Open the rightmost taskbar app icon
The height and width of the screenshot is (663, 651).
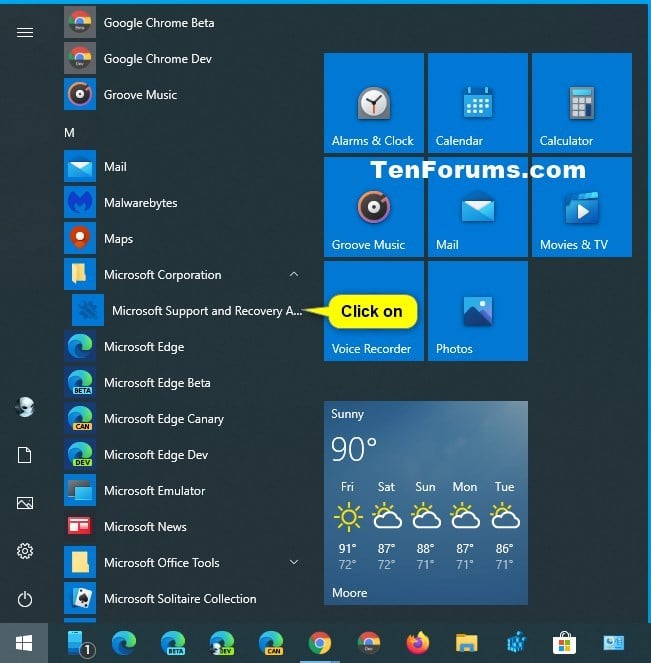click(x=614, y=643)
